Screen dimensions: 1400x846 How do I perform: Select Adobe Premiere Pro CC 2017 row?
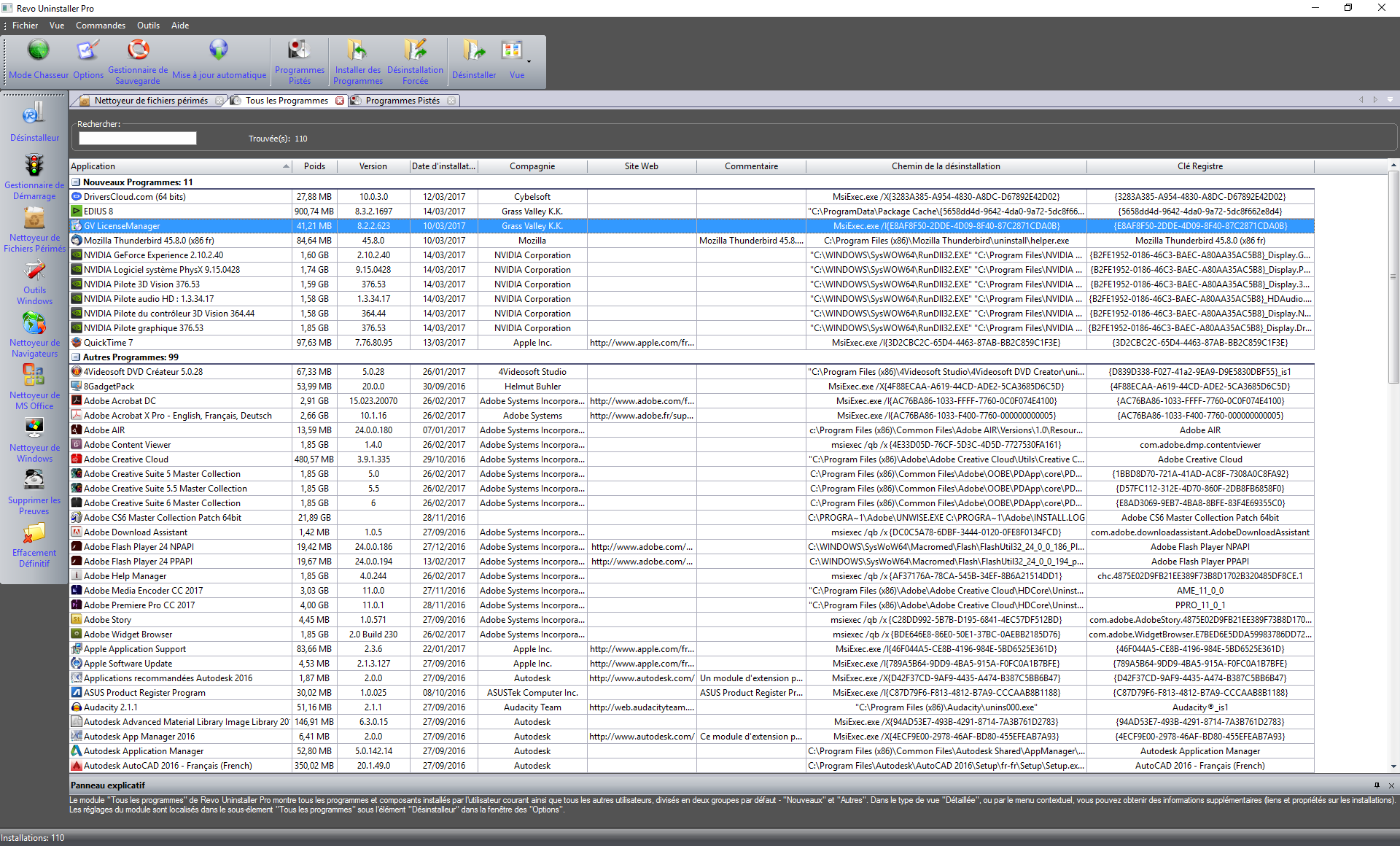pyautogui.click(x=692, y=605)
